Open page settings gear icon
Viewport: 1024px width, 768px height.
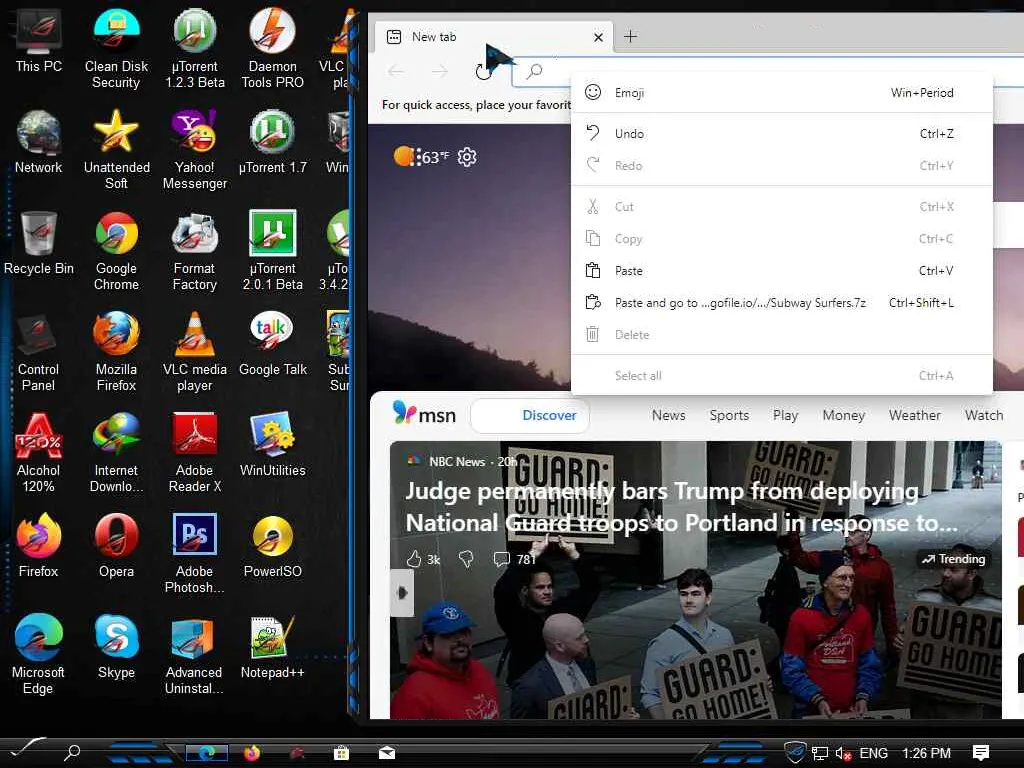tap(467, 157)
